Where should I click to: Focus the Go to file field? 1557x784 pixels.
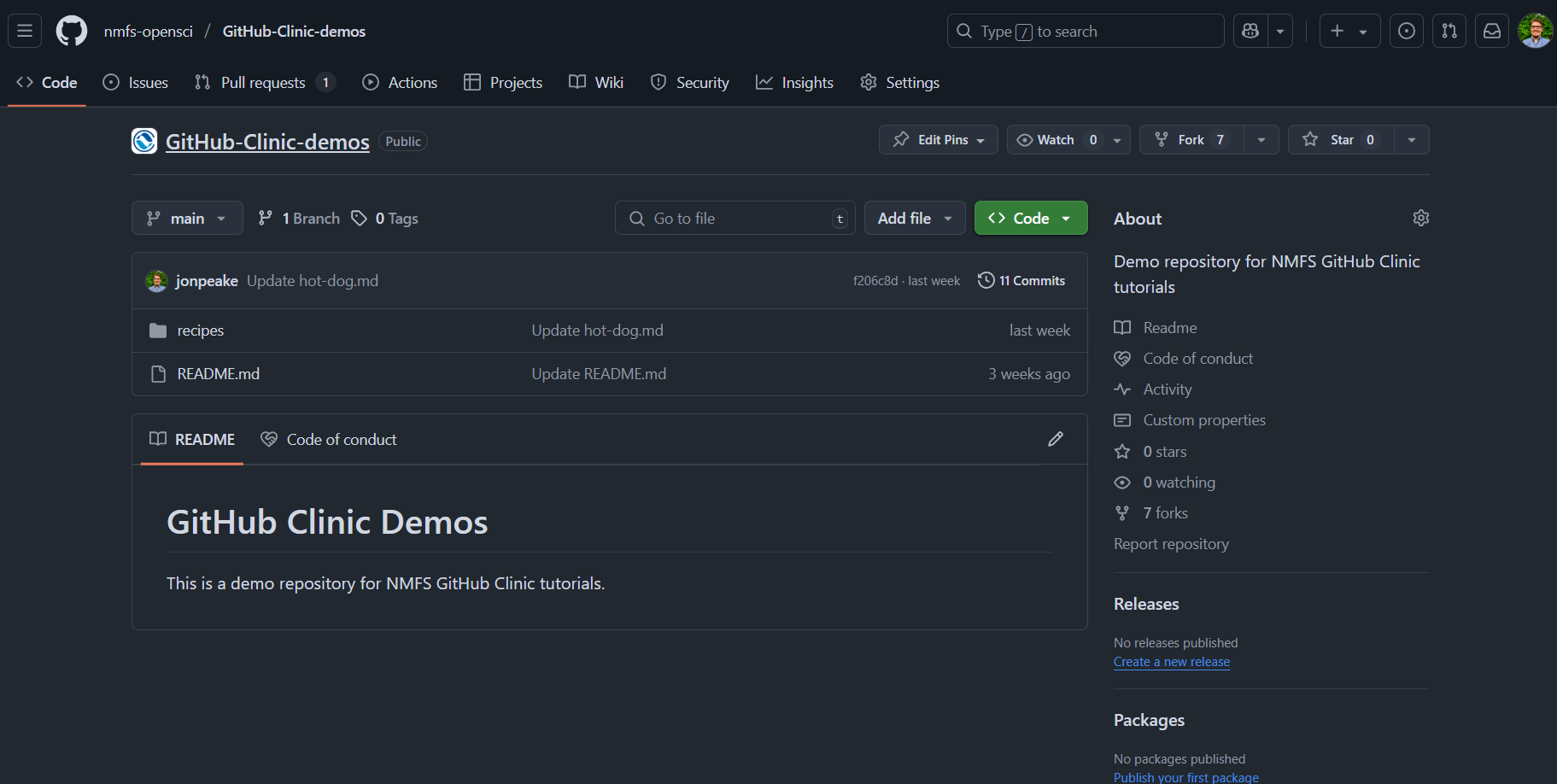click(x=735, y=218)
